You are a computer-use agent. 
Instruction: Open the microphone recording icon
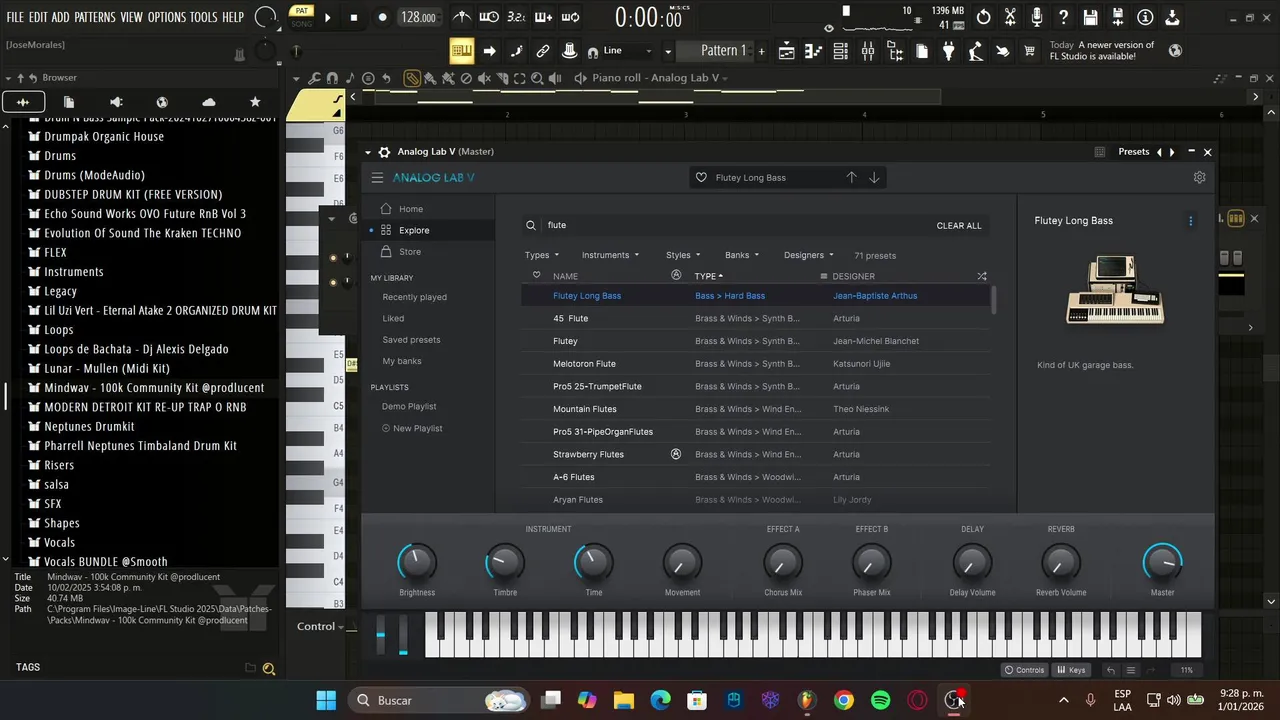pos(1037,17)
